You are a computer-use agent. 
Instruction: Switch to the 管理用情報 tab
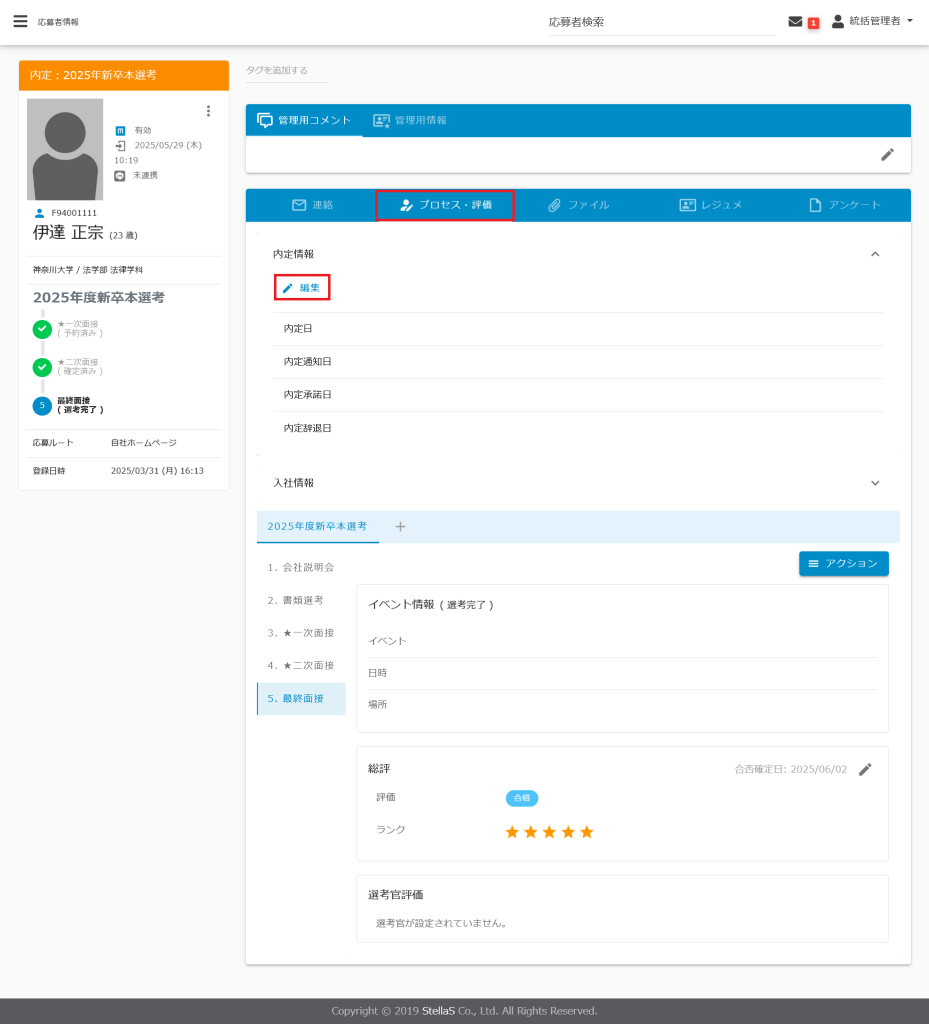[x=410, y=120]
